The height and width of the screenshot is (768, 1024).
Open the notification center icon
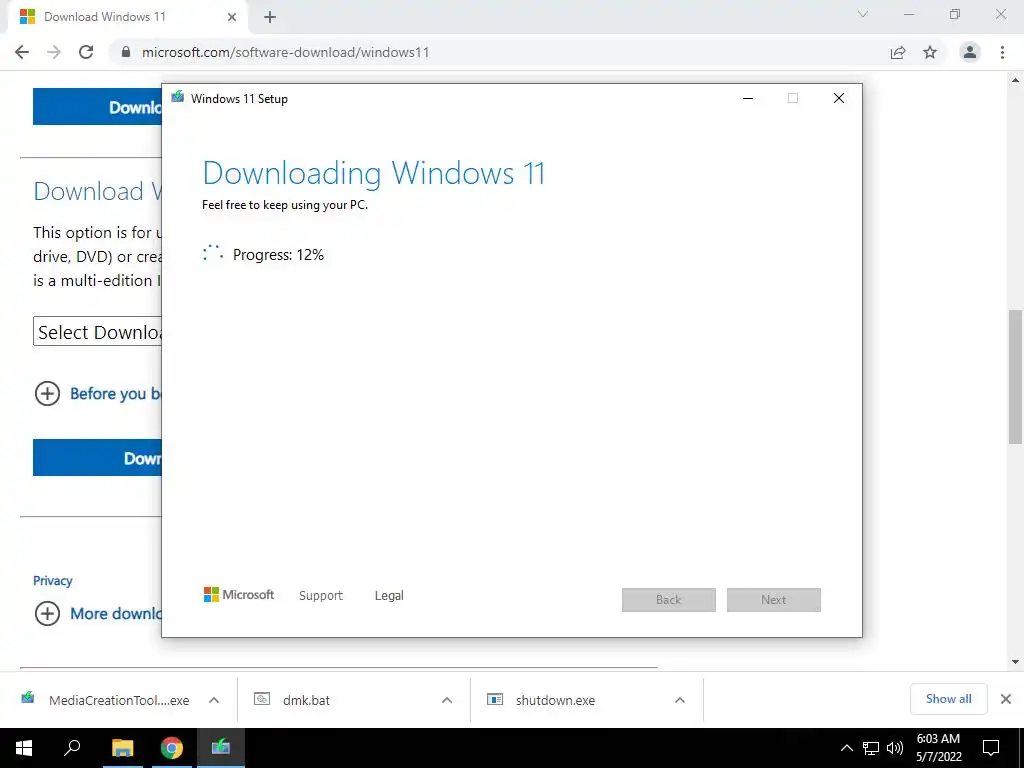click(x=991, y=748)
